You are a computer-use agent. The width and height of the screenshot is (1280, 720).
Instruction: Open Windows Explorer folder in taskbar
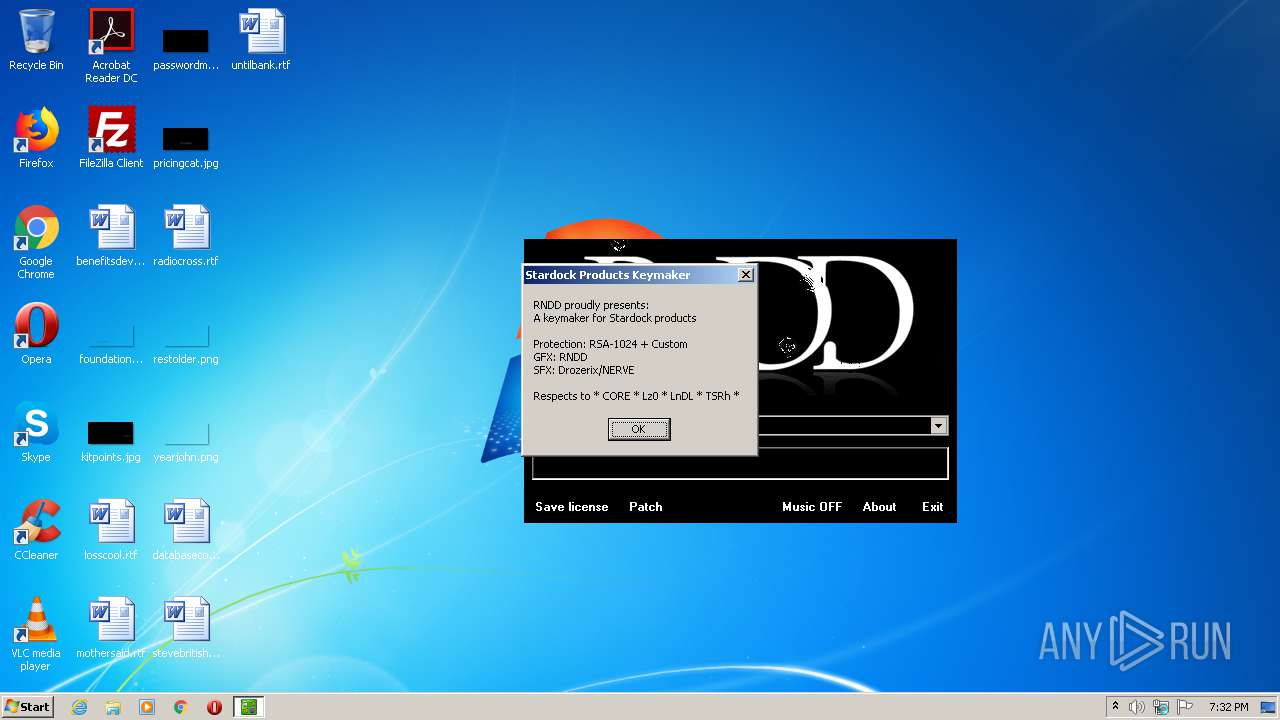coord(113,707)
